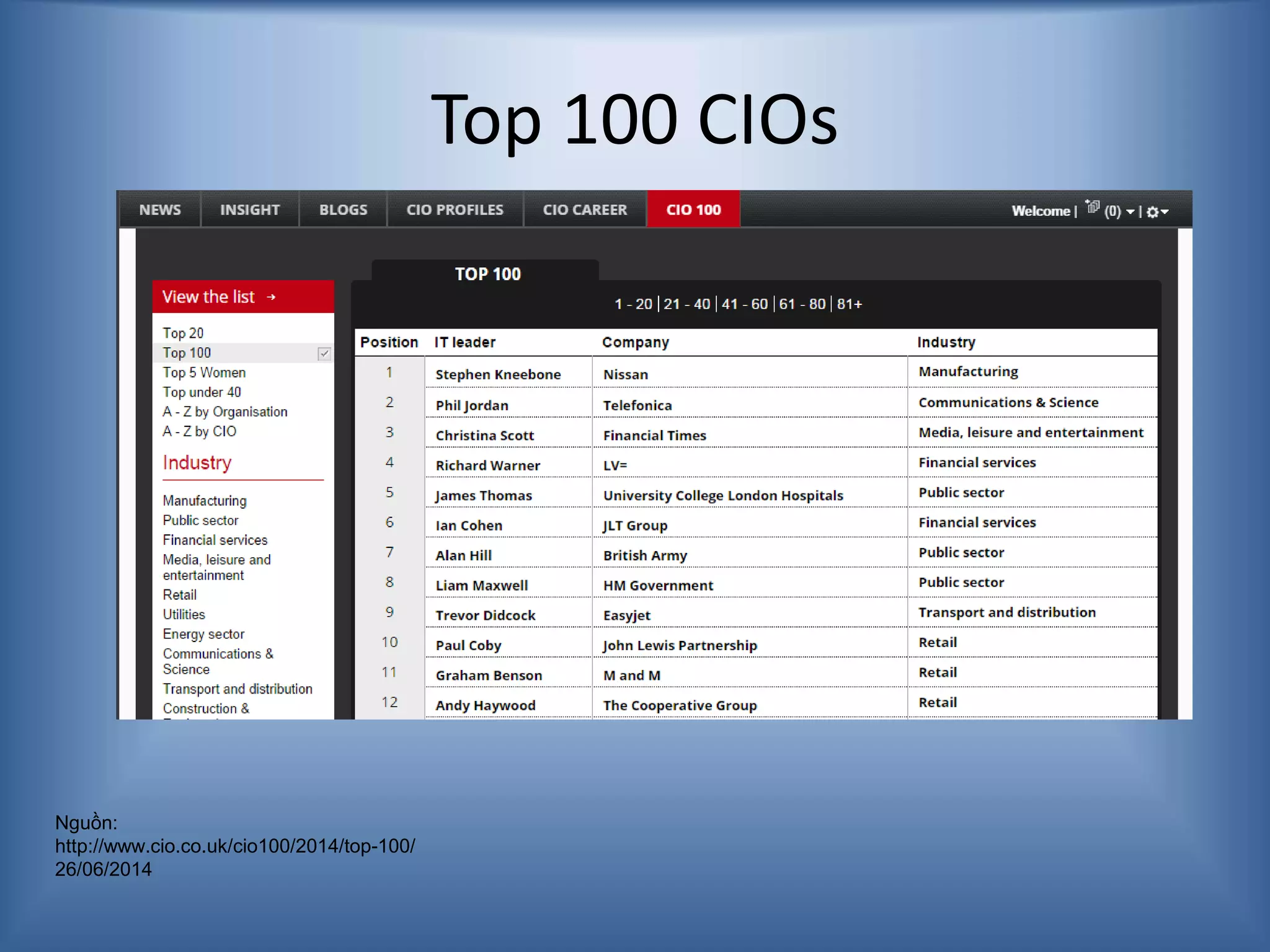
Task: Open Liam Maxwell's profile
Action: pyautogui.click(x=482, y=586)
